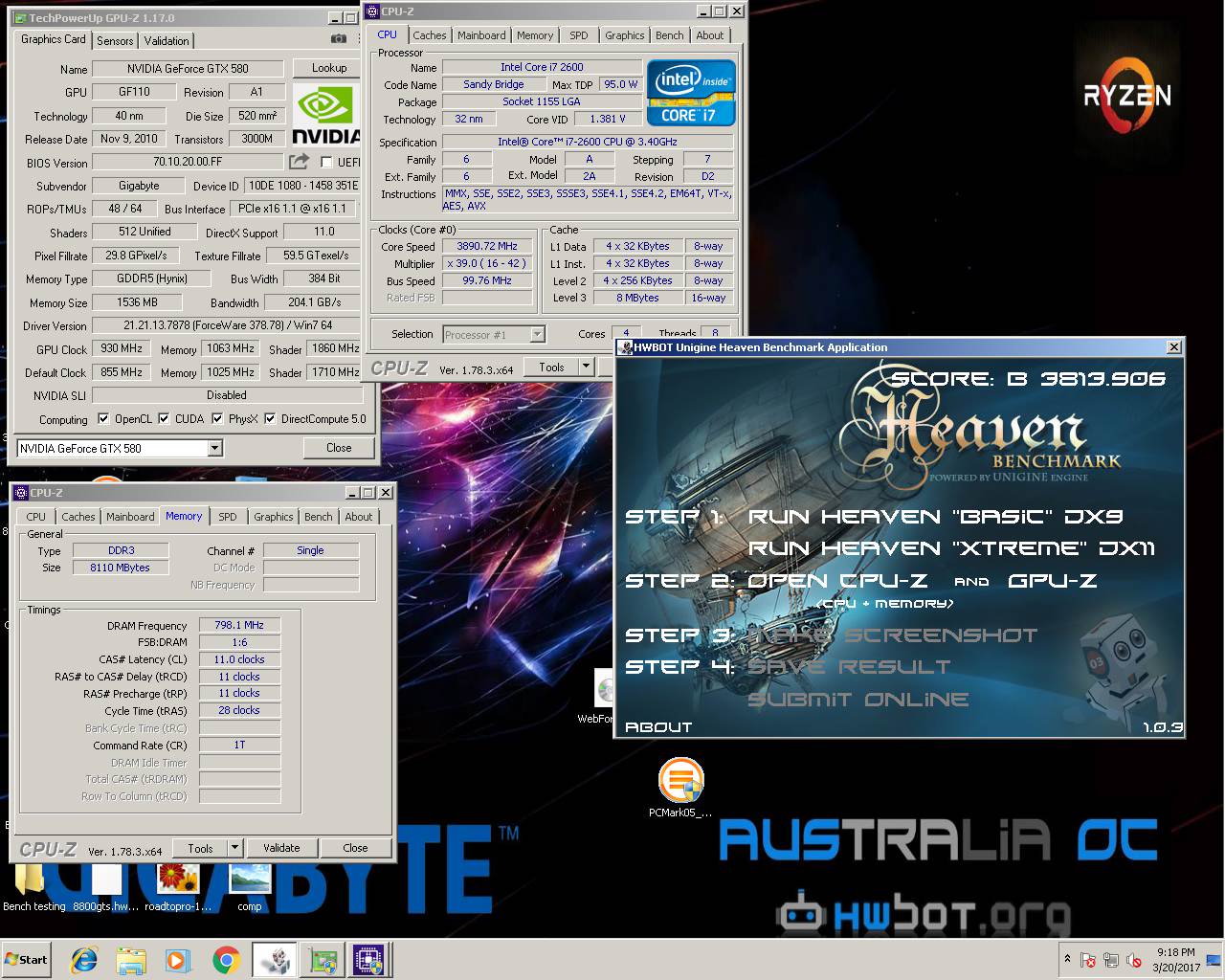Select the HWBOT Heaven taskbar icon
Image resolution: width=1225 pixels, height=980 pixels.
[275, 960]
